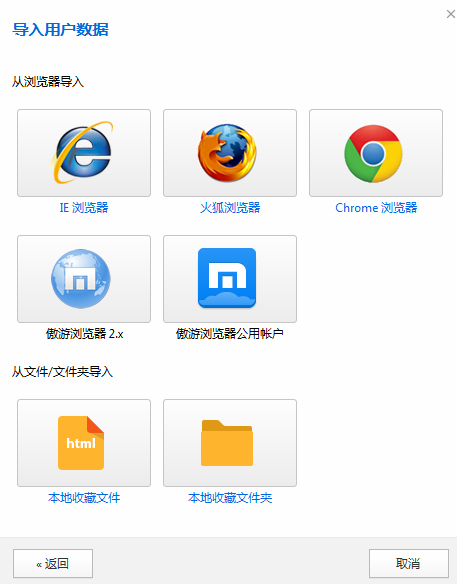The image size is (457, 584).
Task: Click the '导入用户数据' dialog title
Action: tap(60, 29)
